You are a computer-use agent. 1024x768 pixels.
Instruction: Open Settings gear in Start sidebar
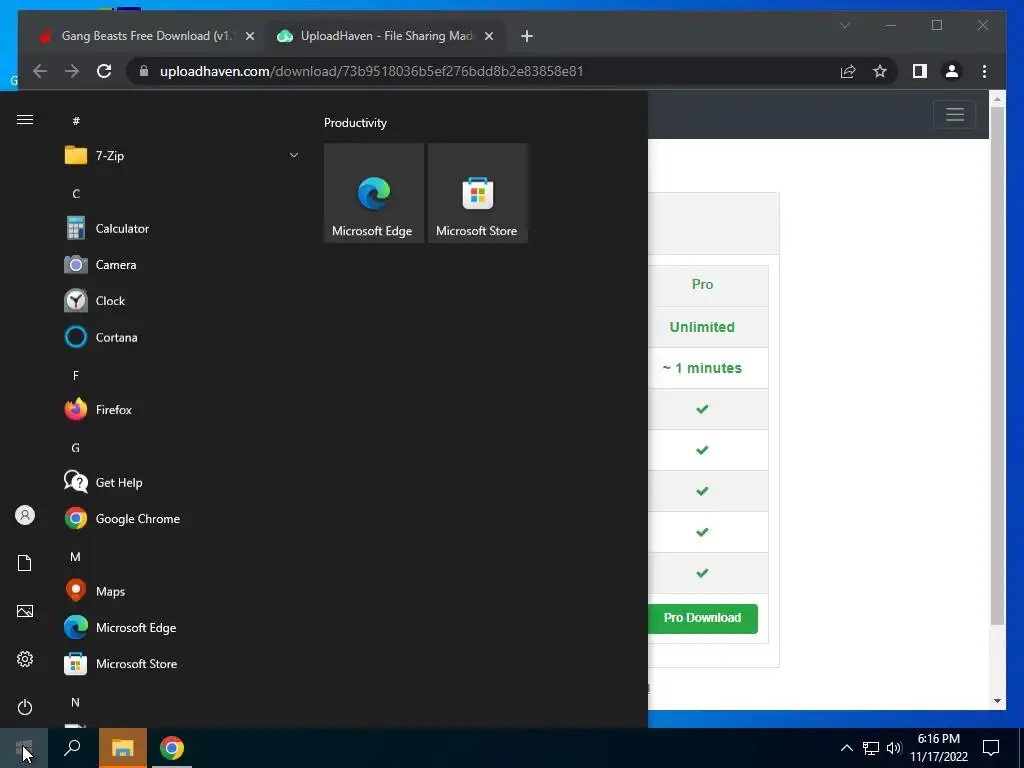coord(25,659)
